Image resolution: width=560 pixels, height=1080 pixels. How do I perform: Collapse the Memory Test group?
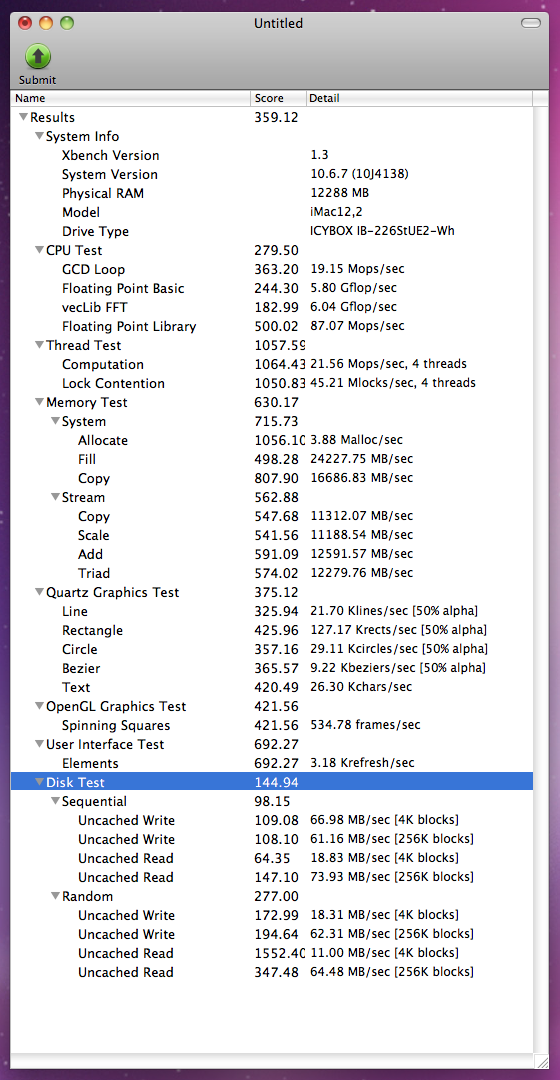point(39,402)
